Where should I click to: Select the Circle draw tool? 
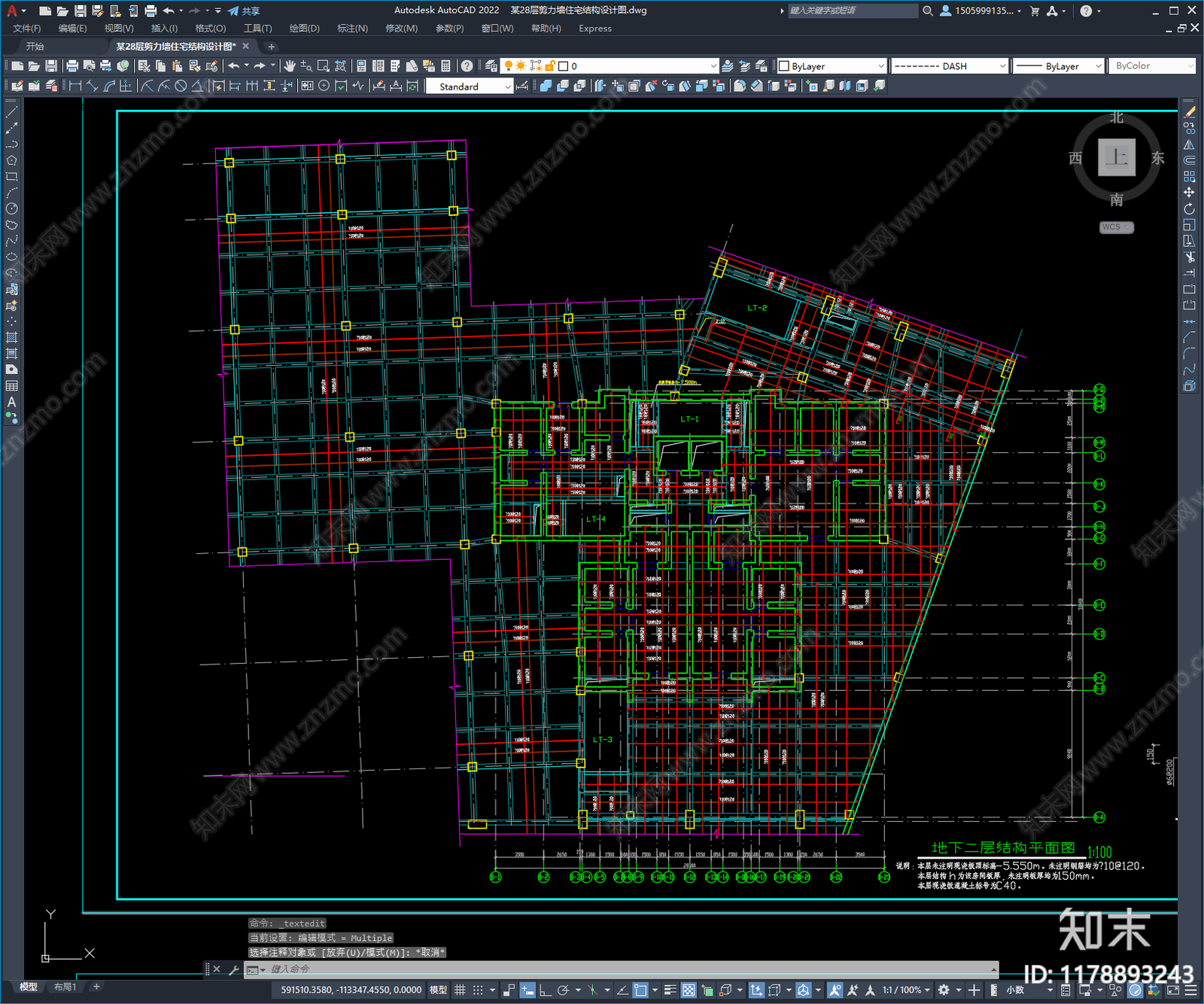pos(11,208)
